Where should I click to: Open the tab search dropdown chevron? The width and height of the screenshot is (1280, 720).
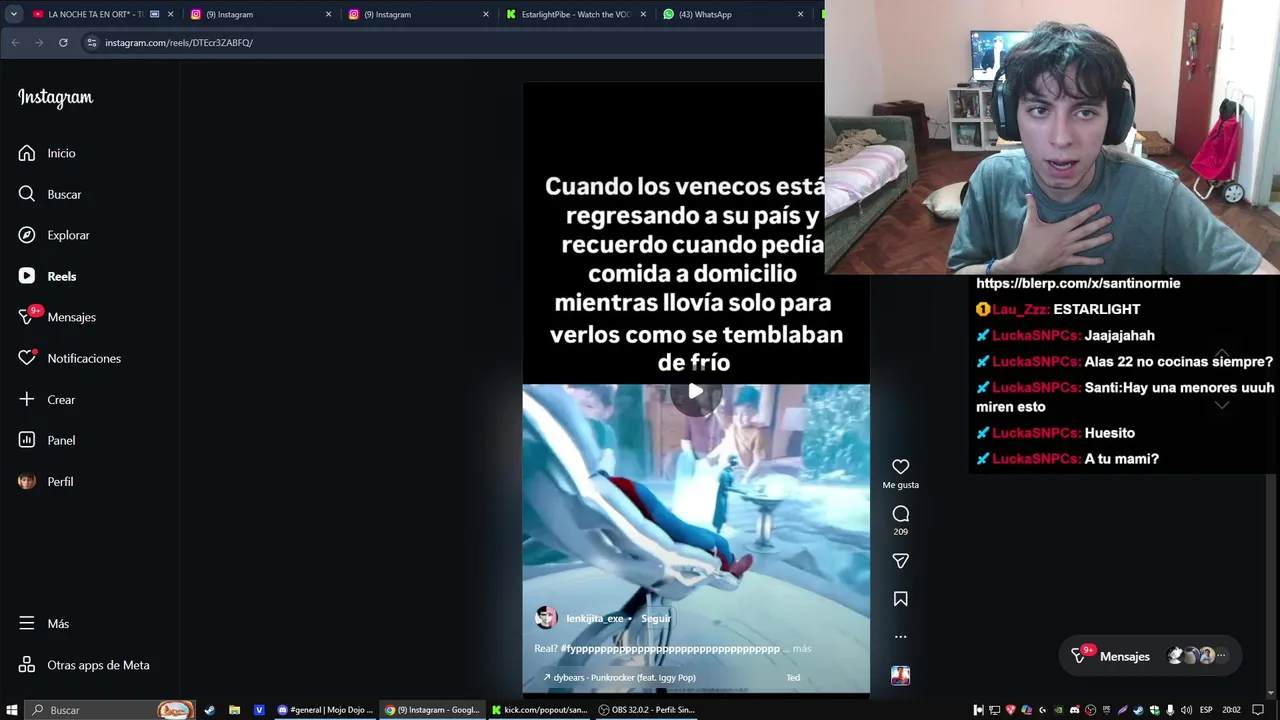13,14
